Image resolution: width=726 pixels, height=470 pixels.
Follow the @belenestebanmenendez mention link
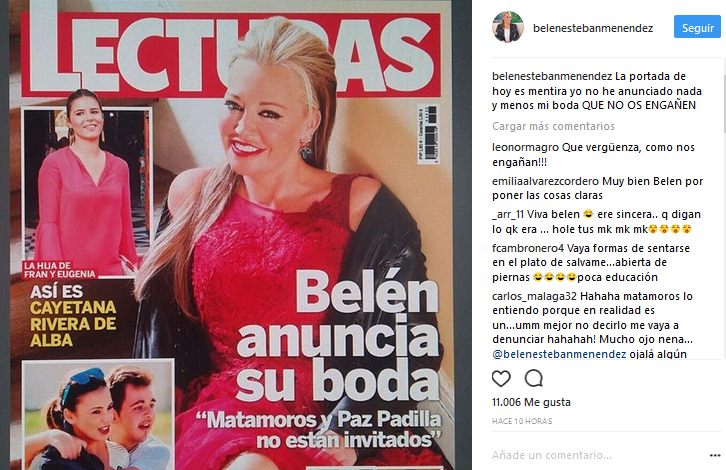coord(559,354)
